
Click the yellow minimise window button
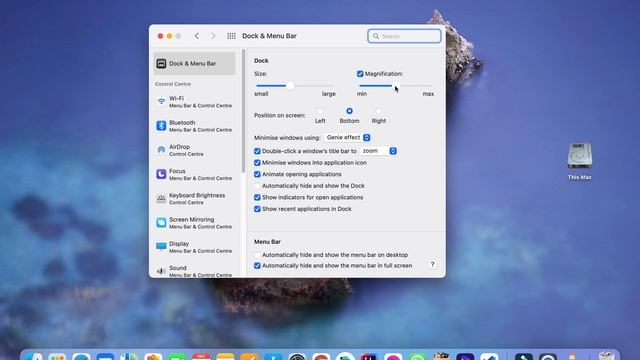coord(169,36)
